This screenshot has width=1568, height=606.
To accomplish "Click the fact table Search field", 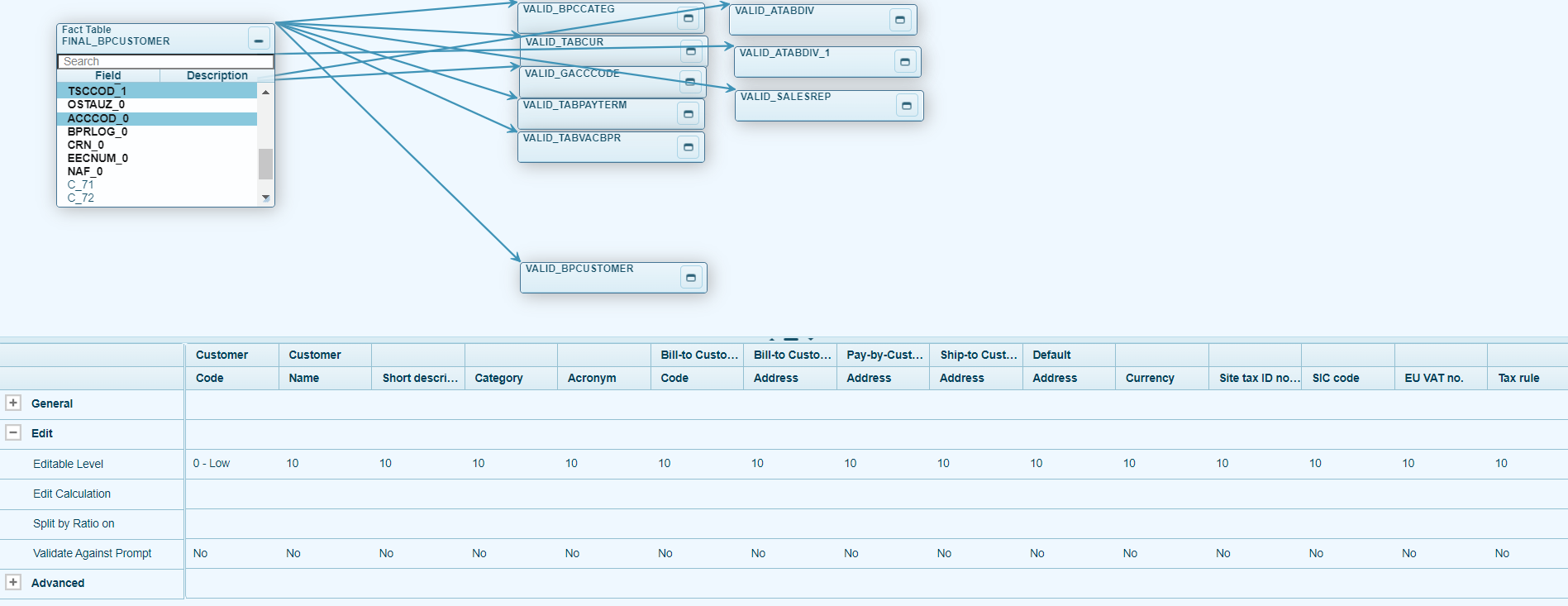I will point(165,61).
